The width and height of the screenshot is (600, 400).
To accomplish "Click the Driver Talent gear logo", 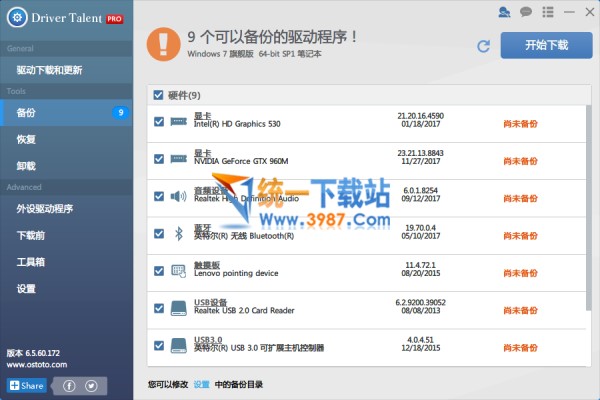I will pos(17,18).
